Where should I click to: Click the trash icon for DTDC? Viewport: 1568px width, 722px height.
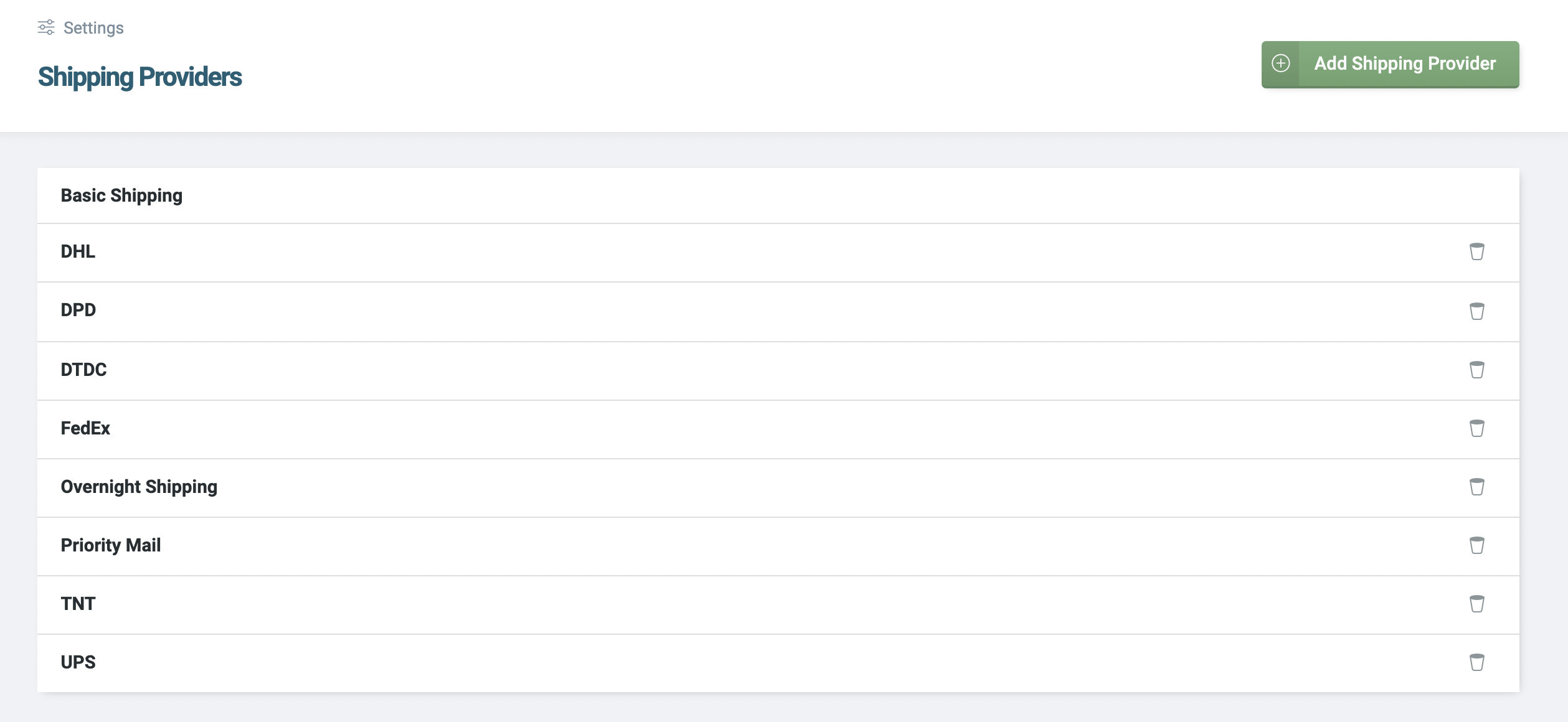[1476, 370]
